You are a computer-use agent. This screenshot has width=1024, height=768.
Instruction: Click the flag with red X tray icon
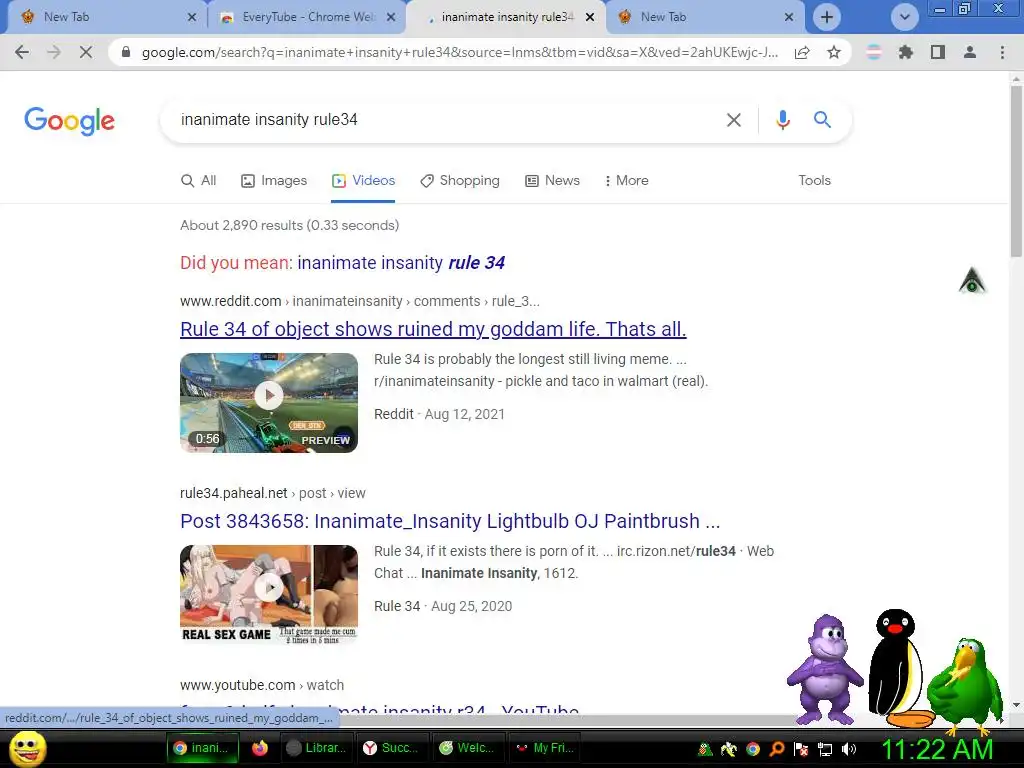801,749
